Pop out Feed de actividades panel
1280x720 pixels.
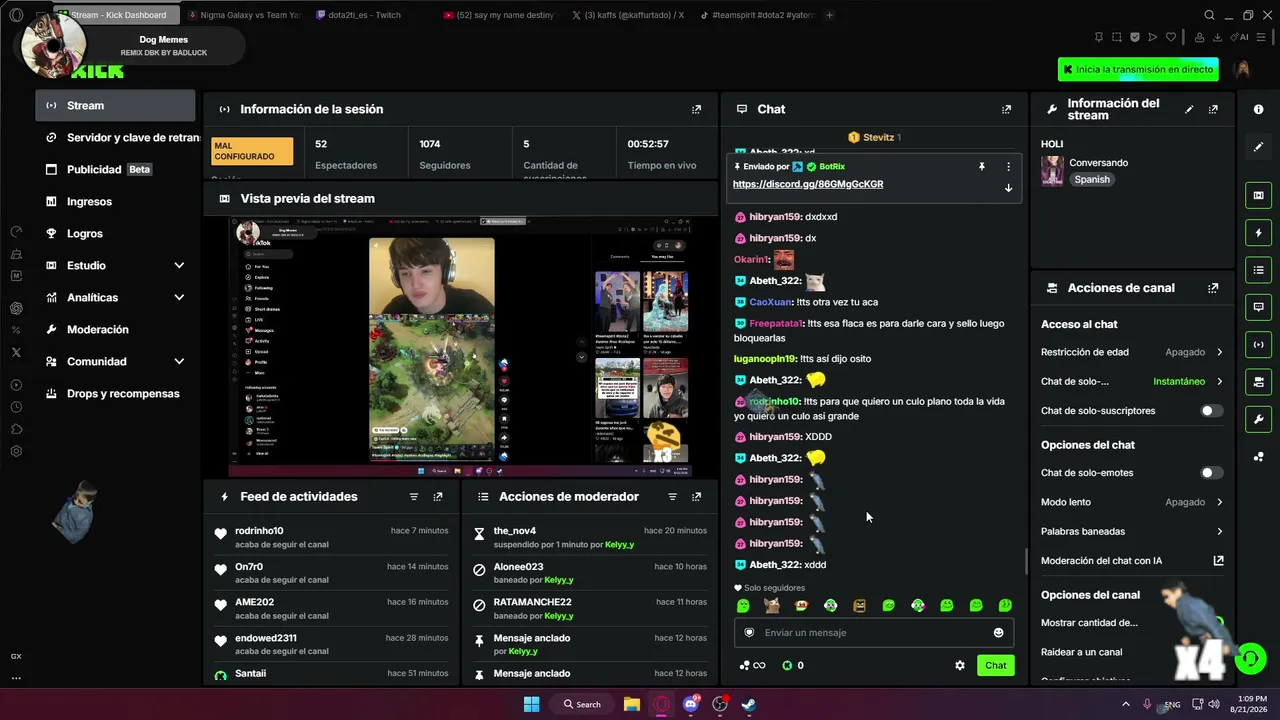pos(437,497)
